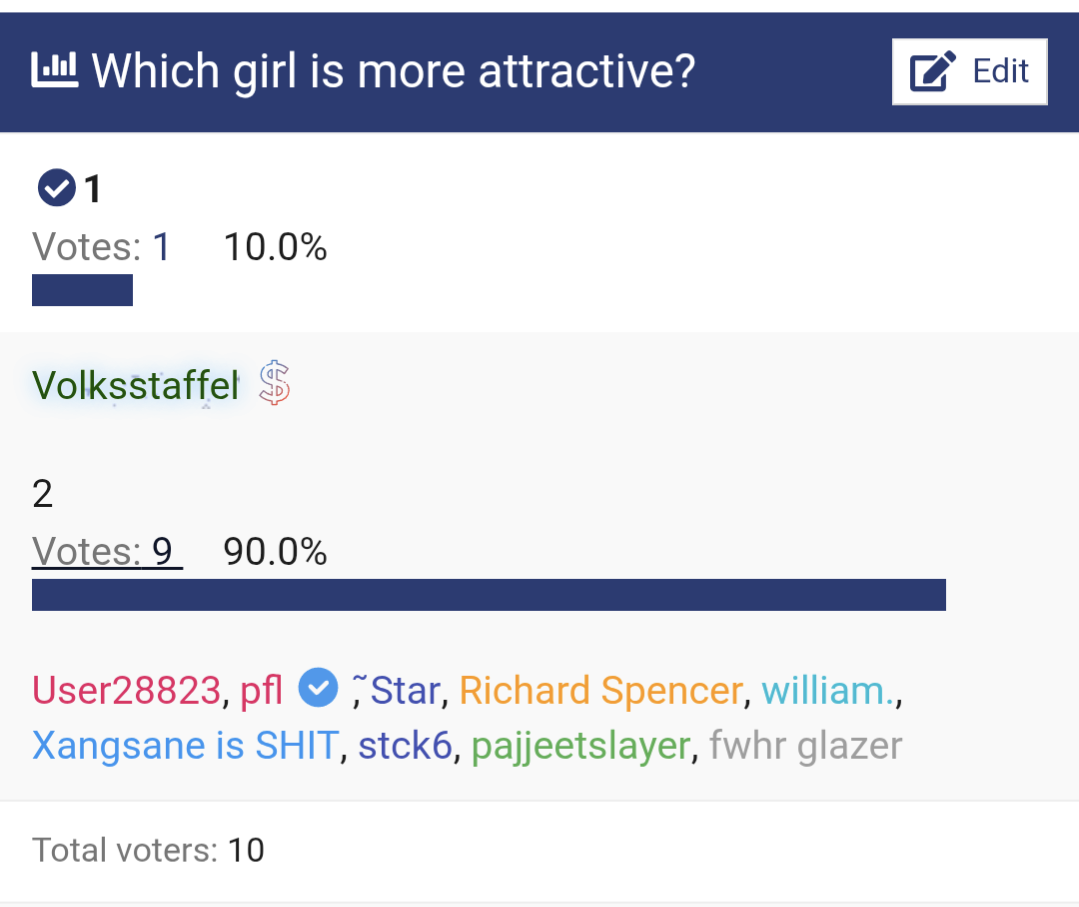The width and height of the screenshot is (1079, 907).
Task: Open User28823's profile
Action: 126,690
